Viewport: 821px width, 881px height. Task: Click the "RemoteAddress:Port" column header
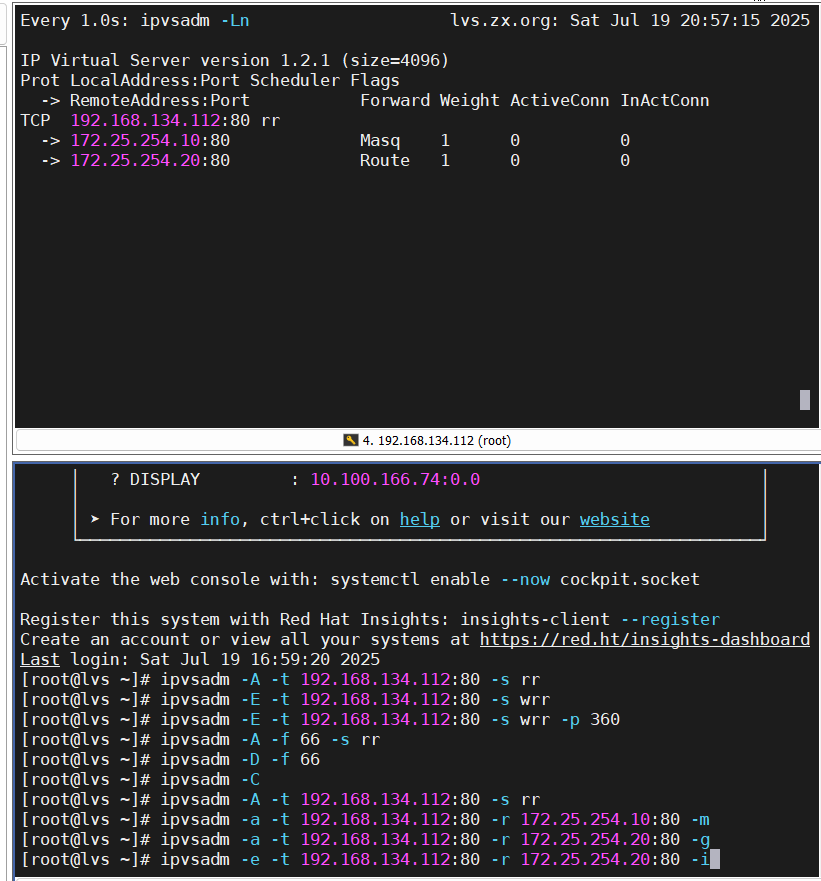tap(160, 101)
